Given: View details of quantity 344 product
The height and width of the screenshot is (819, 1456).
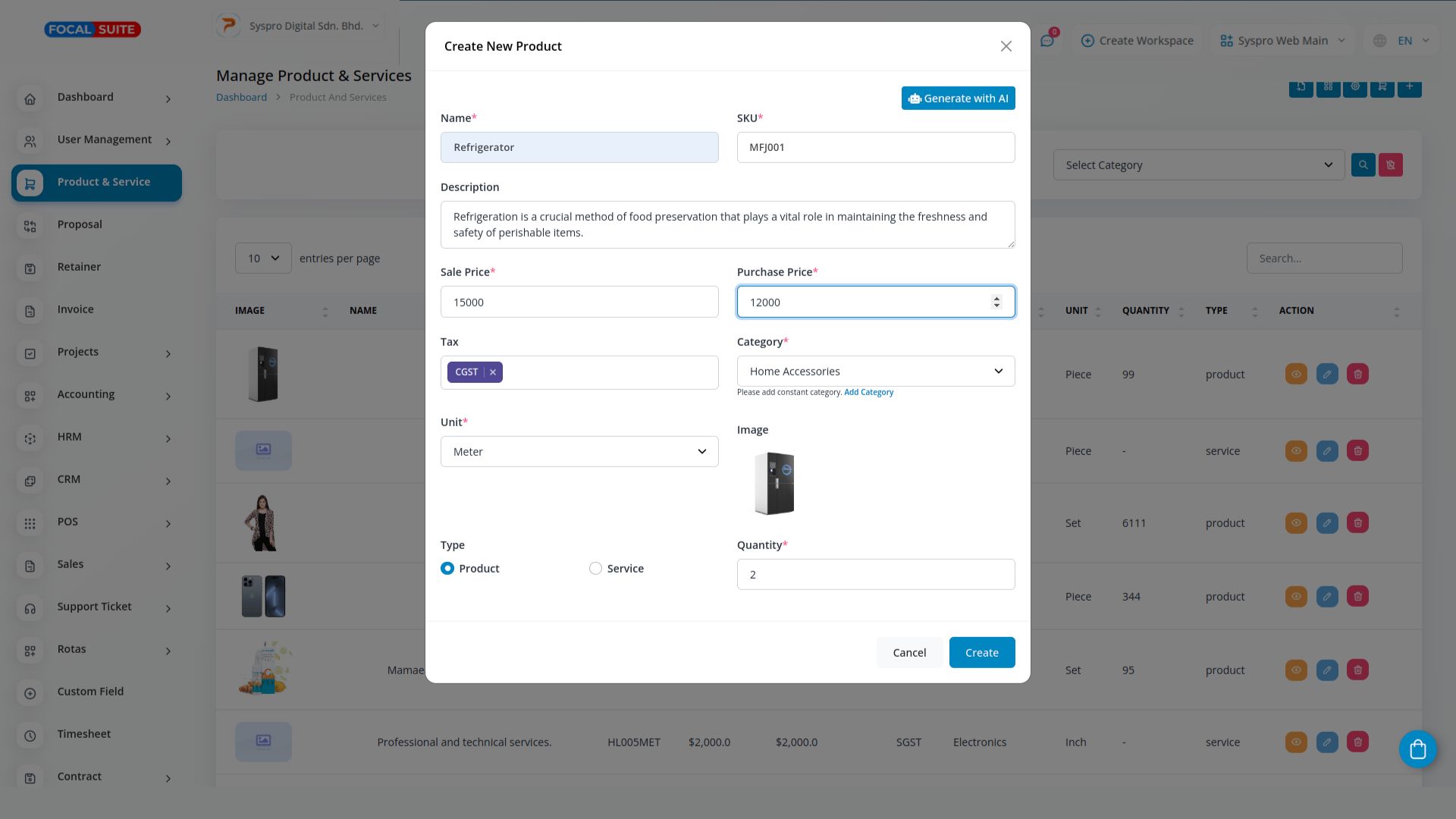Looking at the screenshot, I should 1296,596.
